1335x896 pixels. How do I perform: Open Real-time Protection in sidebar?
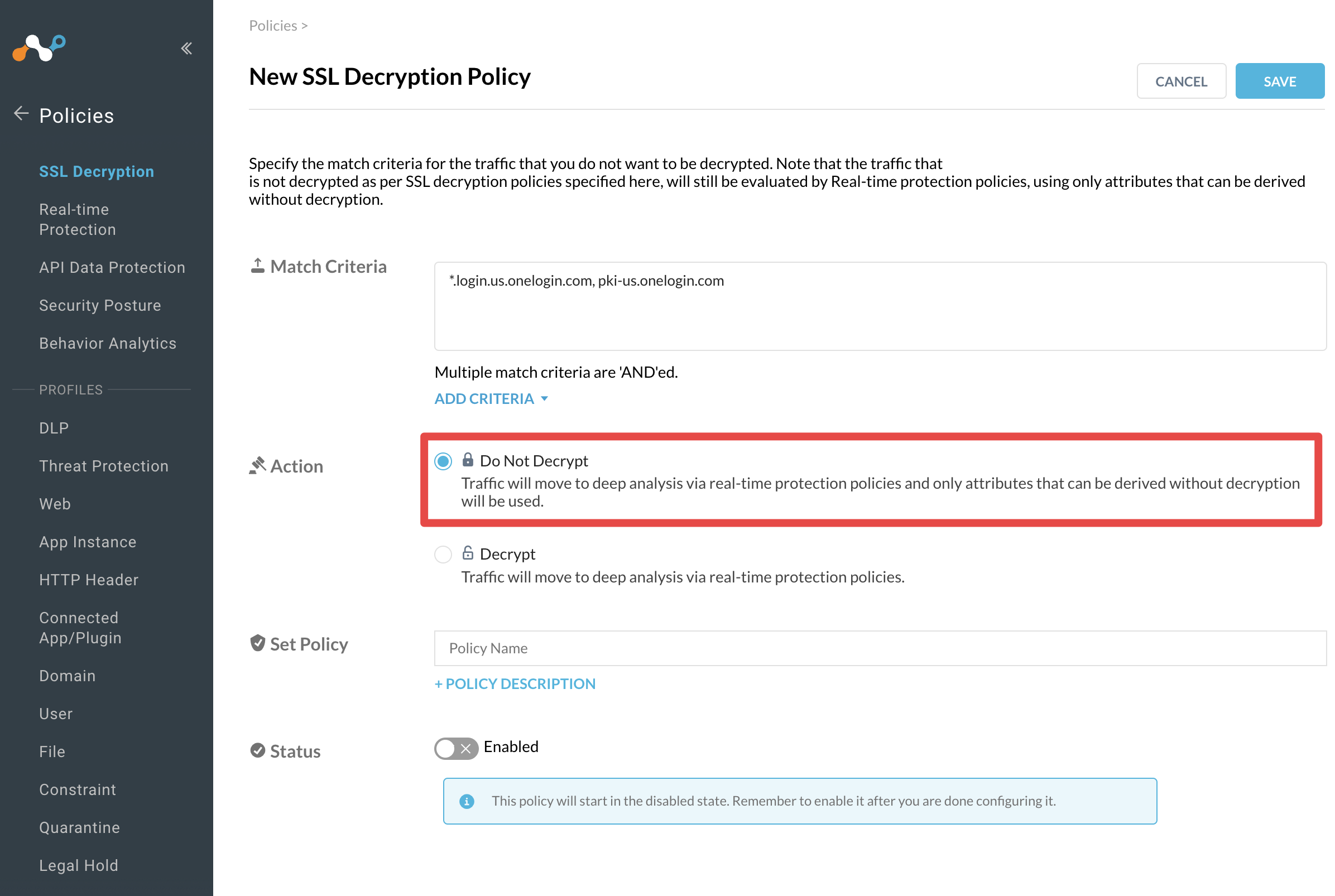78,219
